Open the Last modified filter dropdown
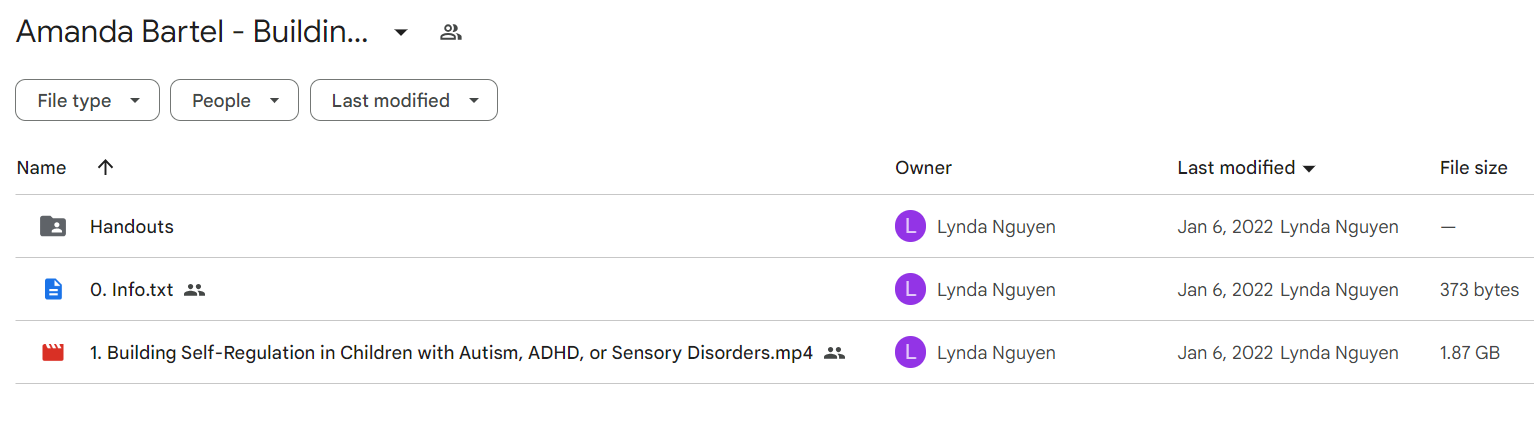 [x=404, y=100]
